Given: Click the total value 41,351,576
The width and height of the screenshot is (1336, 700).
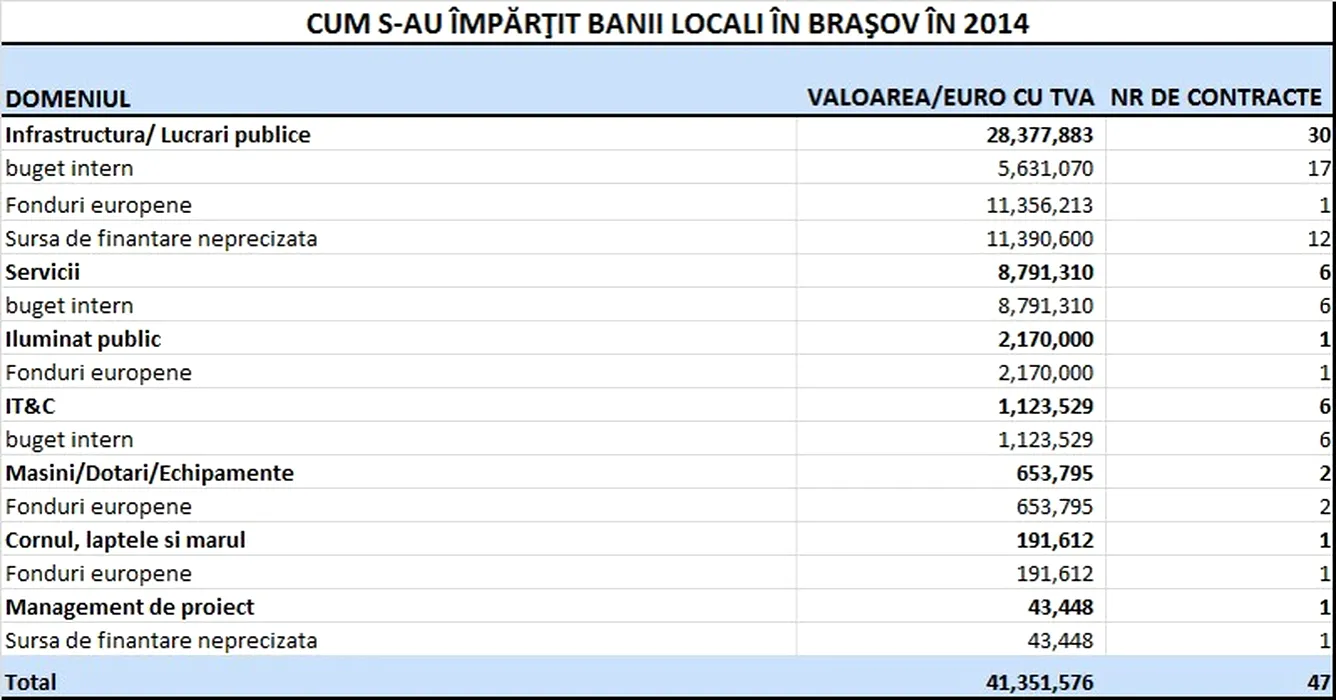Looking at the screenshot, I should [x=1039, y=682].
